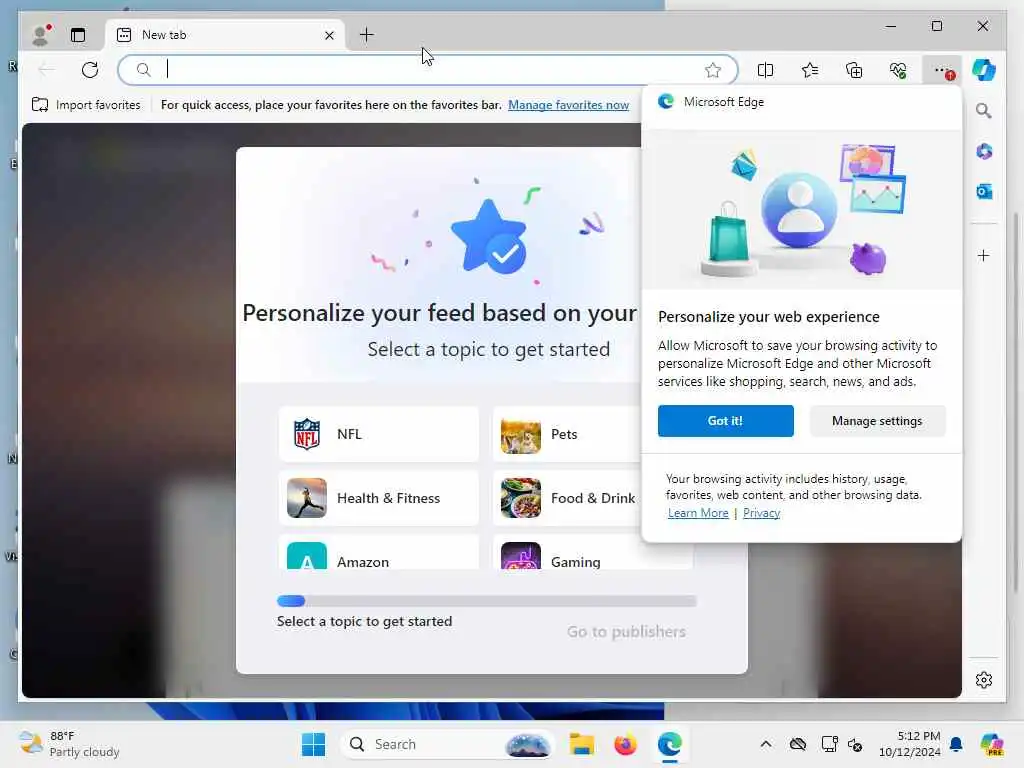Close the New tab tab
The width and height of the screenshot is (1024, 768).
point(329,35)
